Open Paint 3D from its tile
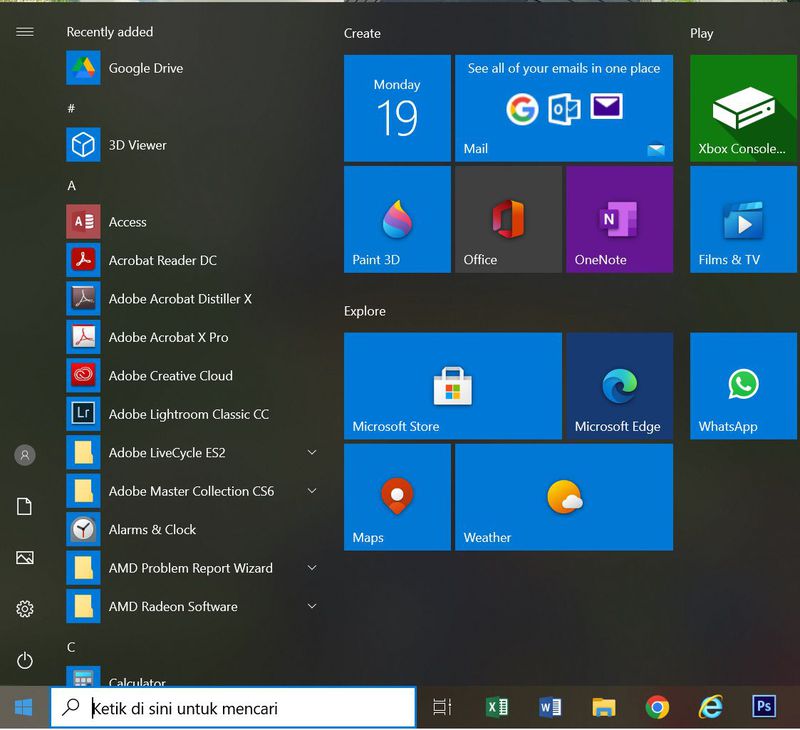The width and height of the screenshot is (800, 730). click(x=397, y=218)
